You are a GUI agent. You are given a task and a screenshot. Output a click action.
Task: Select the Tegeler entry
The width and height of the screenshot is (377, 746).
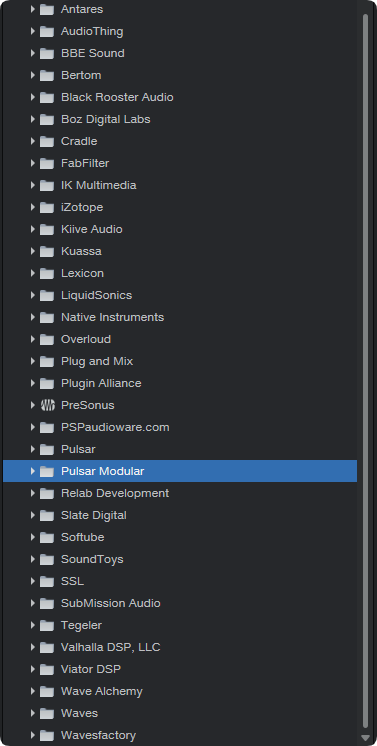180,625
